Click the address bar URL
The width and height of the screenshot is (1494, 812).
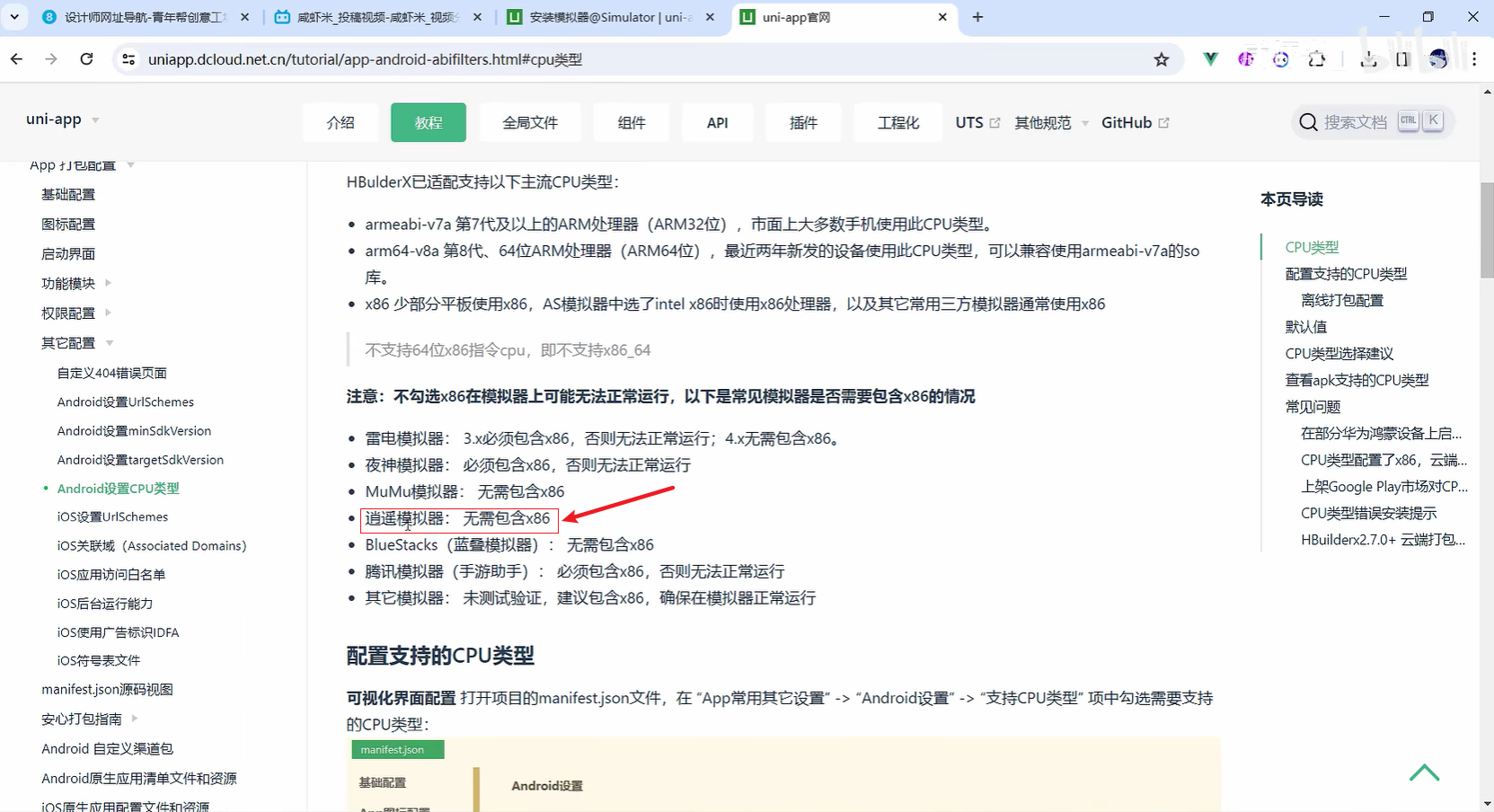365,59
